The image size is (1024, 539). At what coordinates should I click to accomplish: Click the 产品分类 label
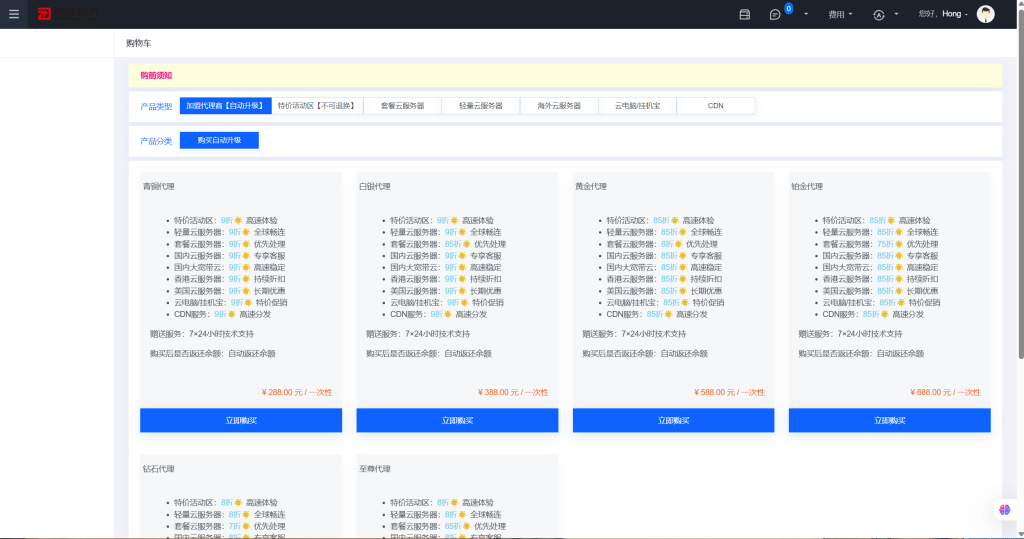(156, 141)
